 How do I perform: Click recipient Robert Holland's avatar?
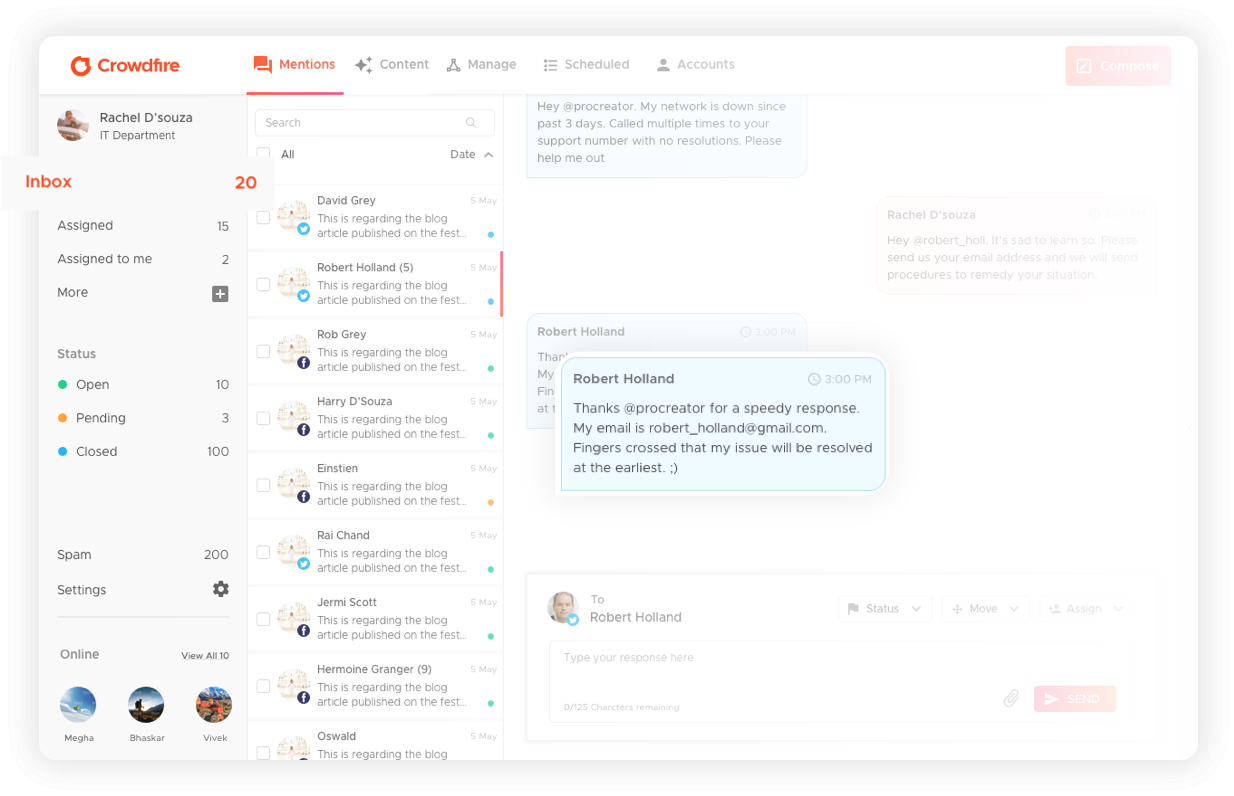pyautogui.click(x=563, y=608)
